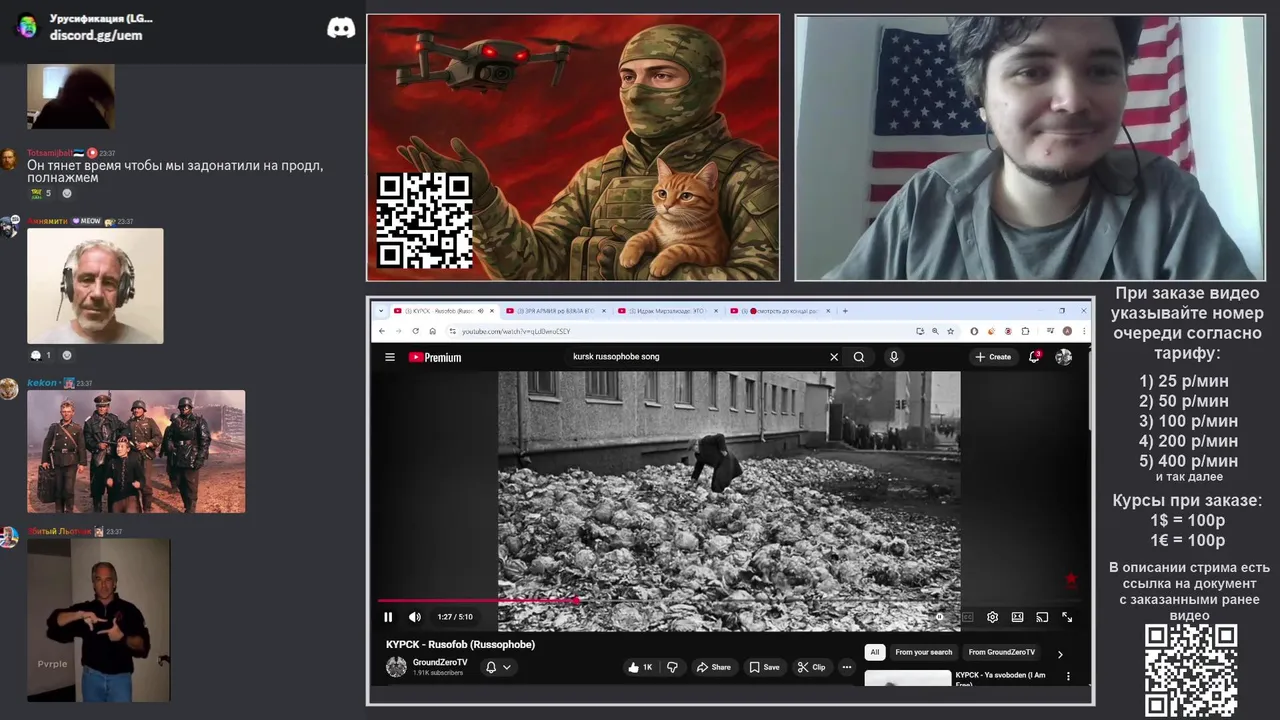Pause the YouTube video
This screenshot has width=1280, height=720.
[x=389, y=617]
